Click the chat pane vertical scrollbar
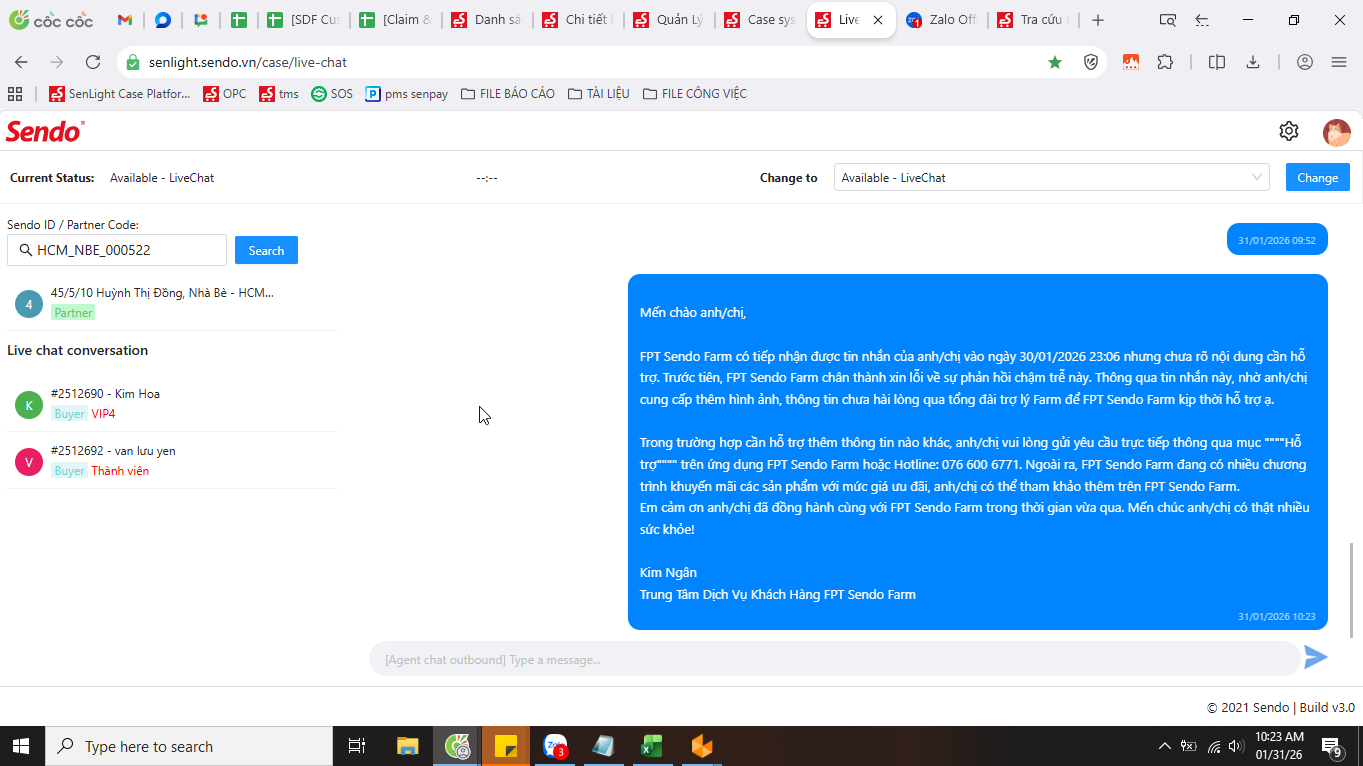 (x=1352, y=590)
